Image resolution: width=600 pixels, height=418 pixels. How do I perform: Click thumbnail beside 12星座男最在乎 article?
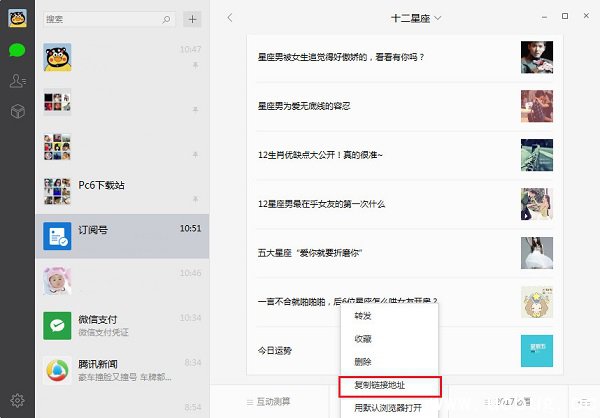point(537,204)
